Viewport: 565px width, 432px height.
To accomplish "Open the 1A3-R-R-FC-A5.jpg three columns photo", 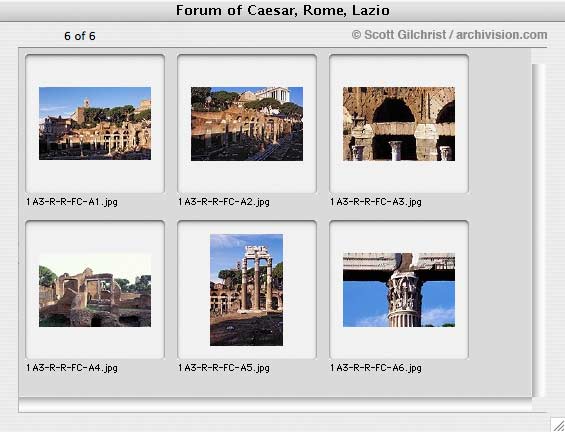I will point(246,290).
